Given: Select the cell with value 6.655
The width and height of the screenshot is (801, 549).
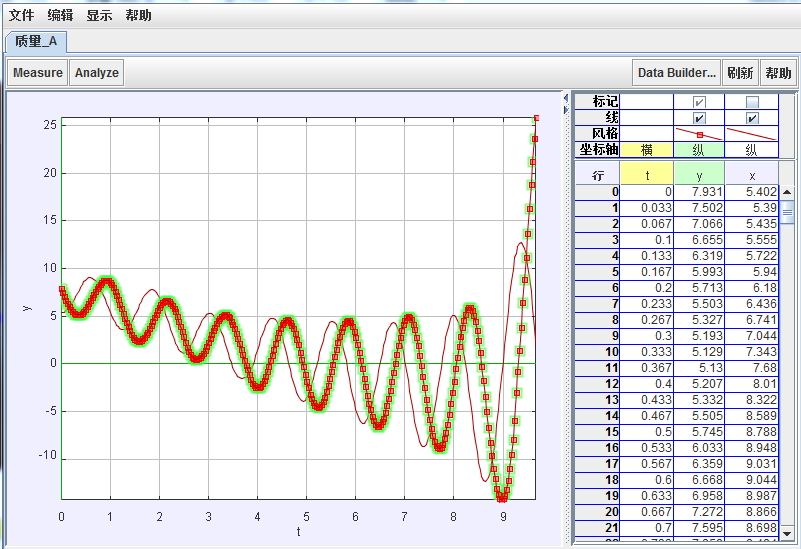Looking at the screenshot, I should (699, 240).
